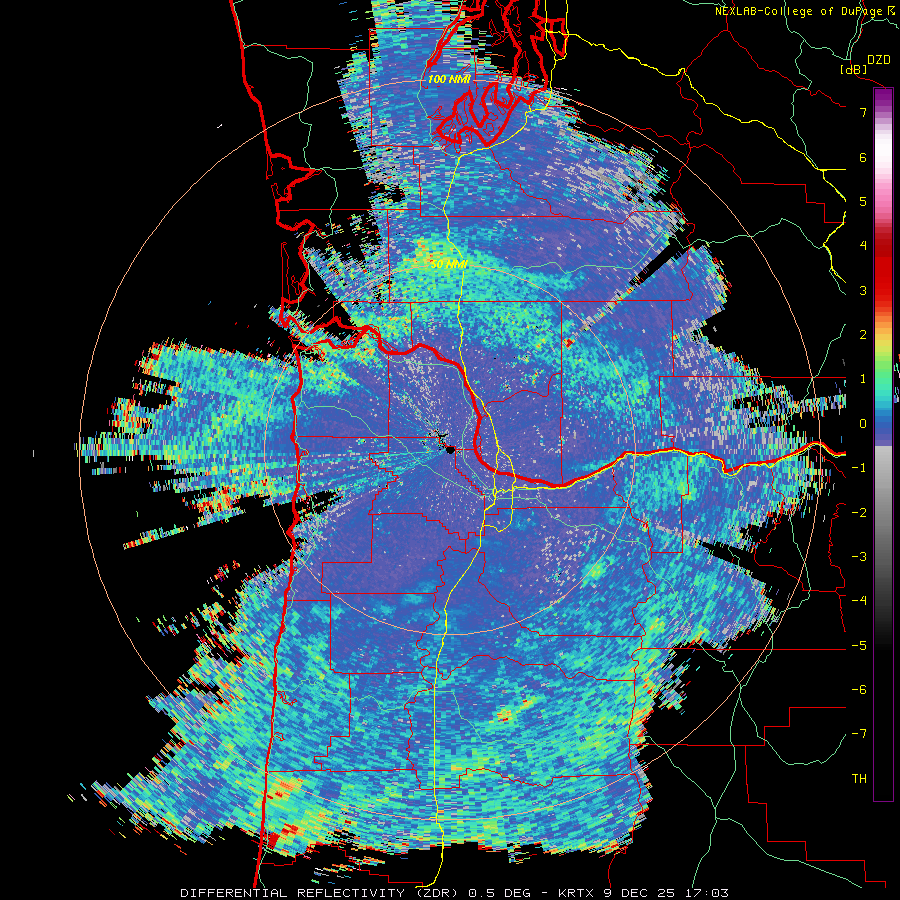Screen dimensions: 900x900
Task: Click the black radar site dot at center
Action: [451, 450]
